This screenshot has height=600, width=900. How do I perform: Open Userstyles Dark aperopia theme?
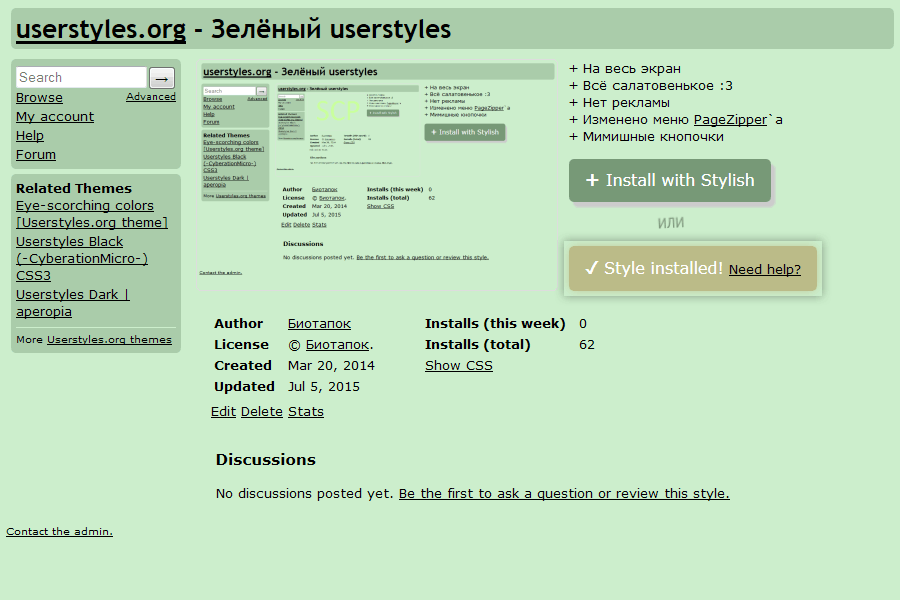[x=72, y=303]
